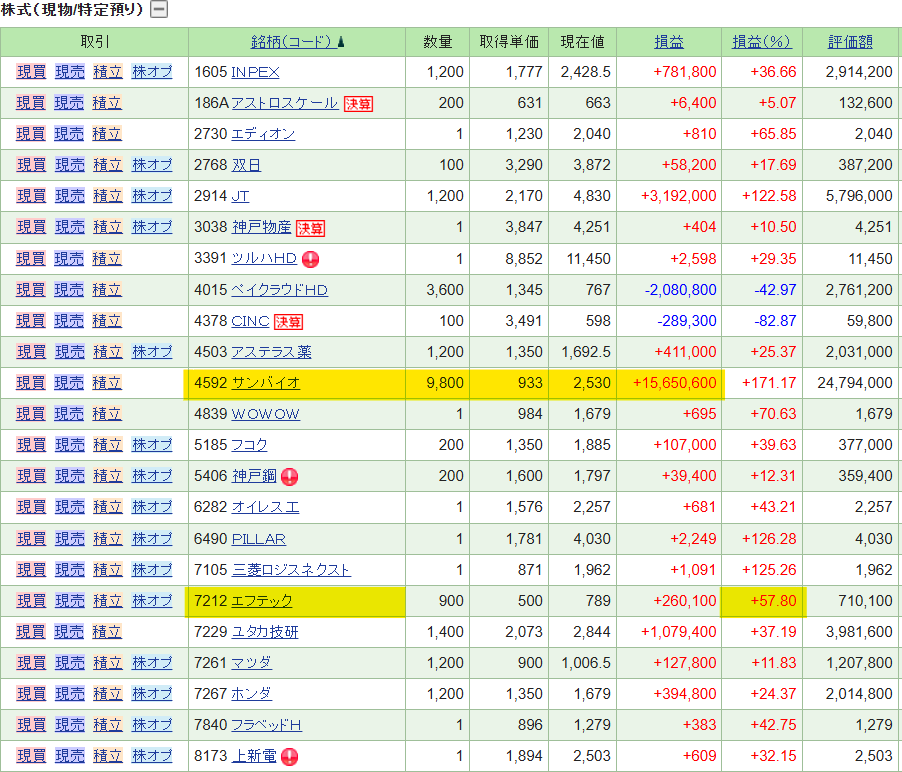Image resolution: width=902 pixels, height=772 pixels.
Task: Sort table by 損益(%) column header
Action: click(761, 42)
